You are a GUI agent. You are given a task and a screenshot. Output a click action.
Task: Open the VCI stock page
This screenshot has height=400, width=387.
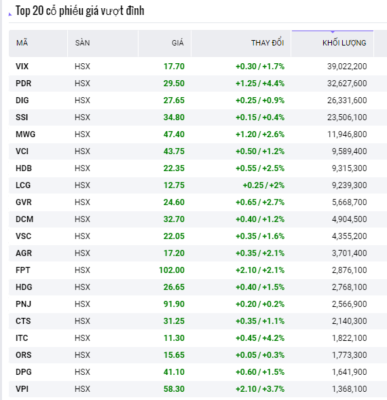click(22, 151)
